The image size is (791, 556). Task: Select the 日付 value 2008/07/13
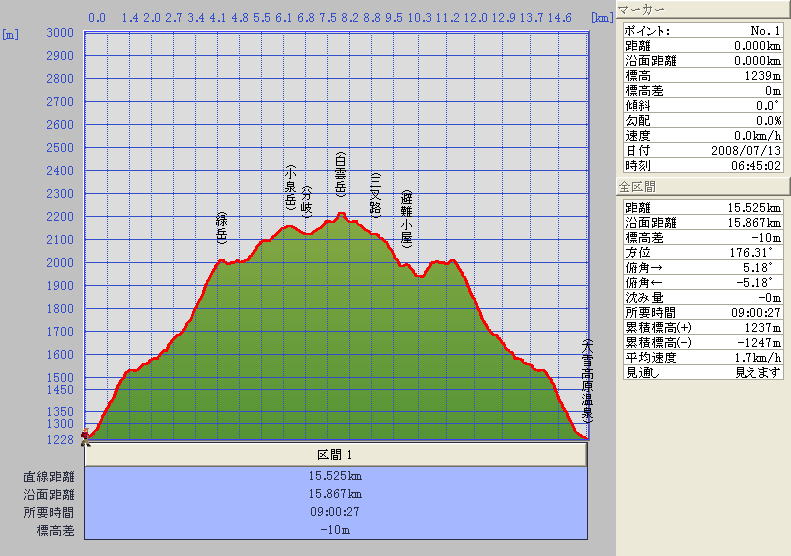click(x=746, y=150)
